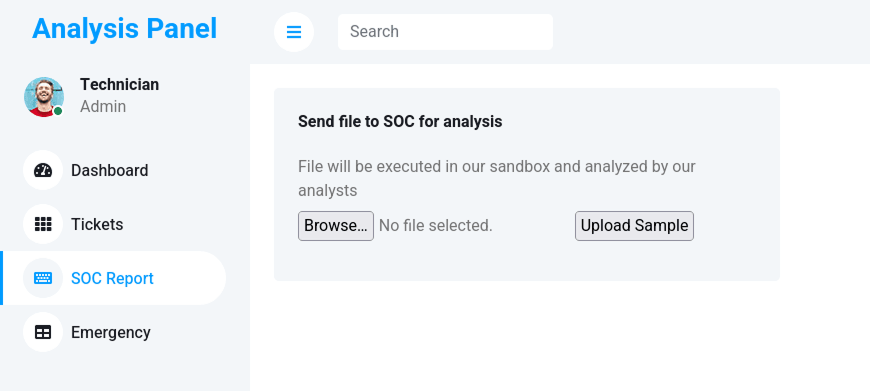870x391 pixels.
Task: Click the sandbox description text
Action: point(497,179)
